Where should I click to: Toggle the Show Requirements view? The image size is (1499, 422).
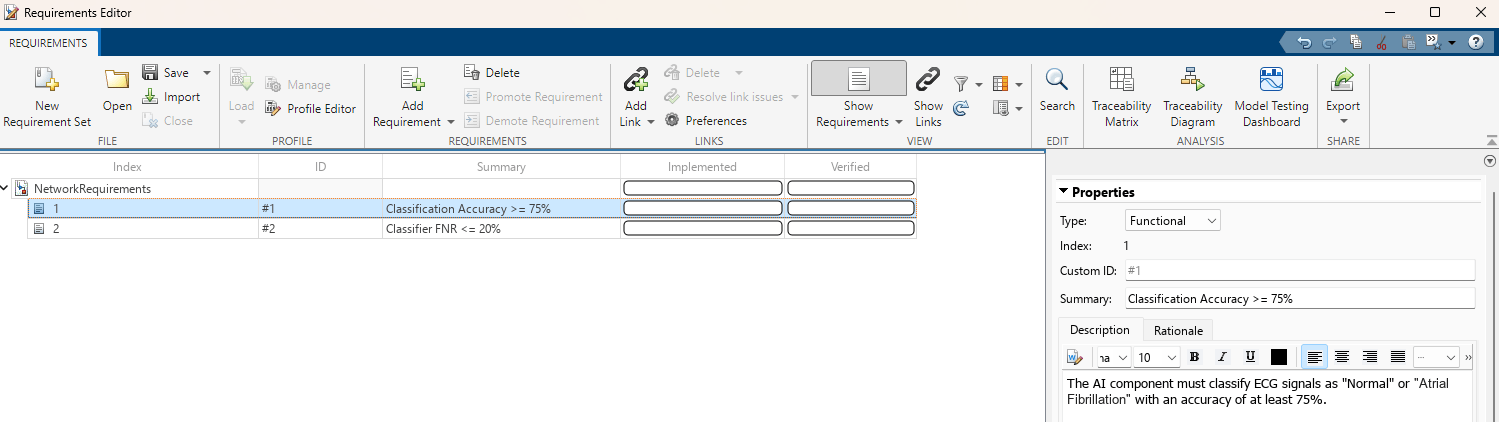tap(859, 79)
